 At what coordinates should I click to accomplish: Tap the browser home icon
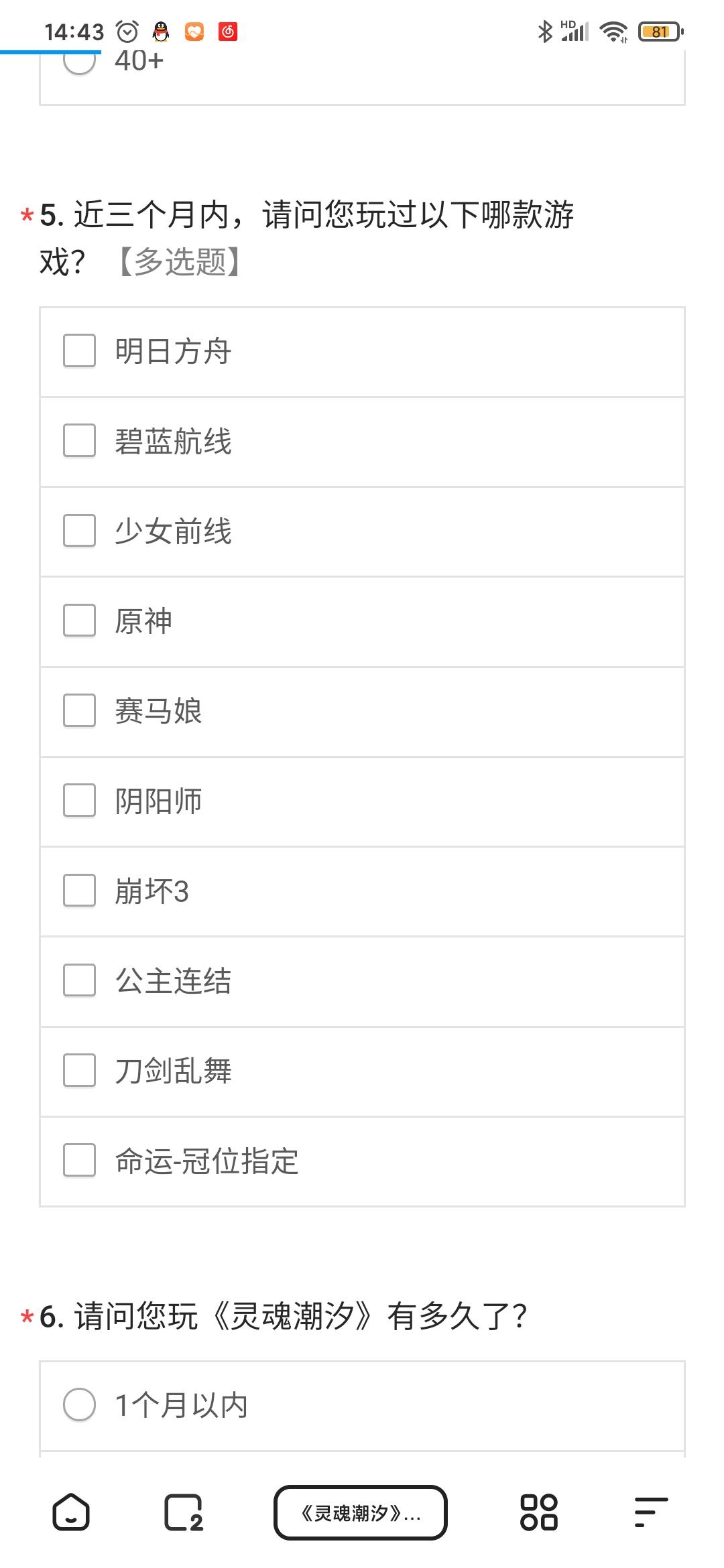(70, 1512)
